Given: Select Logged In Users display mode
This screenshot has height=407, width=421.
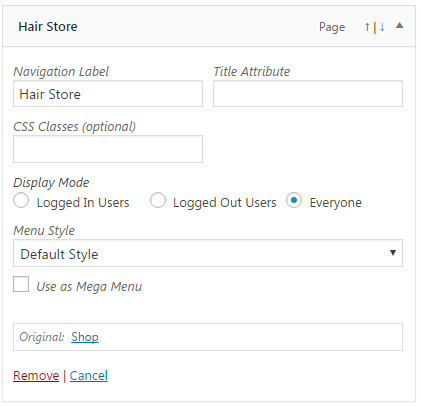Looking at the screenshot, I should 21,201.
